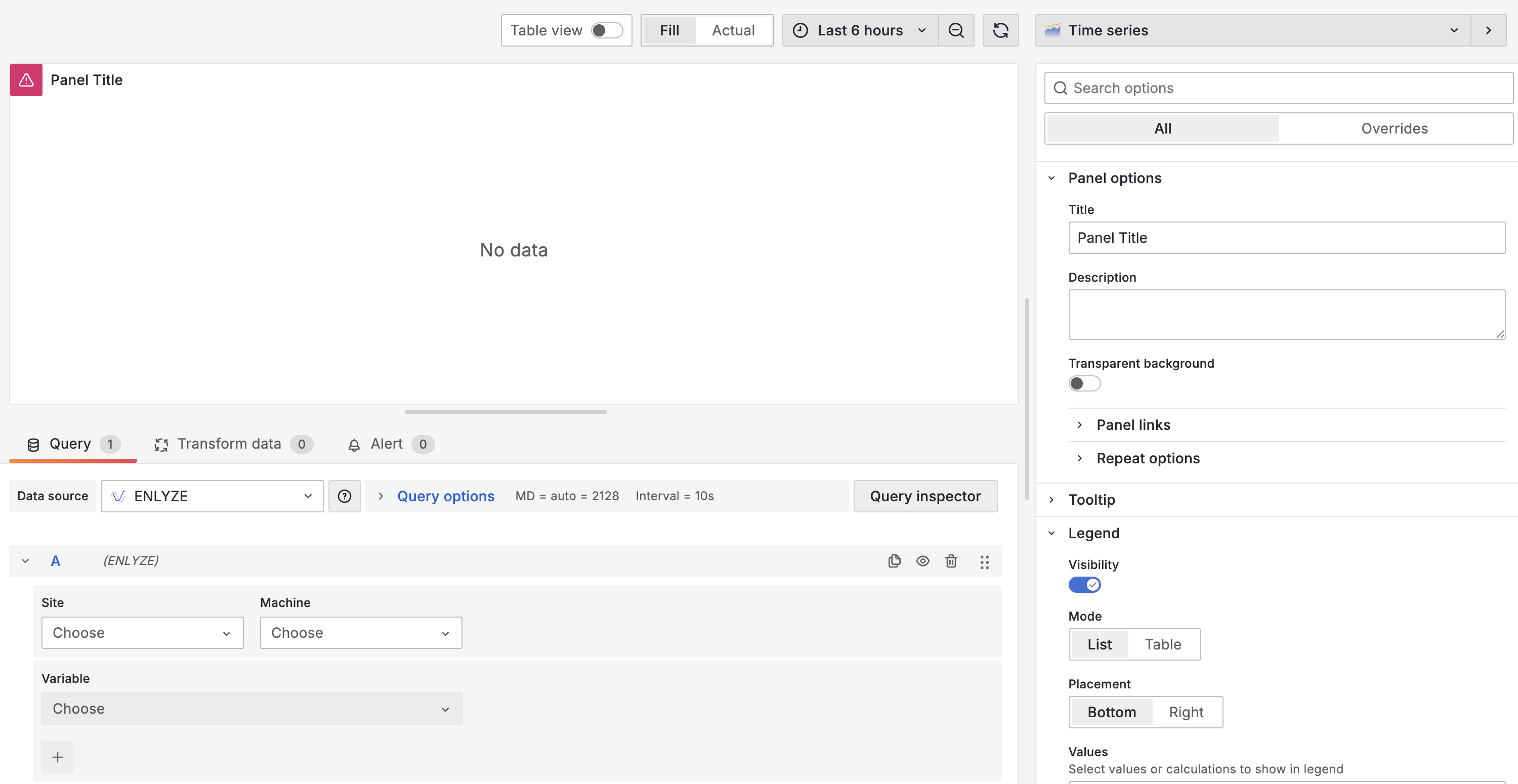Open the data source help icon

(x=344, y=497)
